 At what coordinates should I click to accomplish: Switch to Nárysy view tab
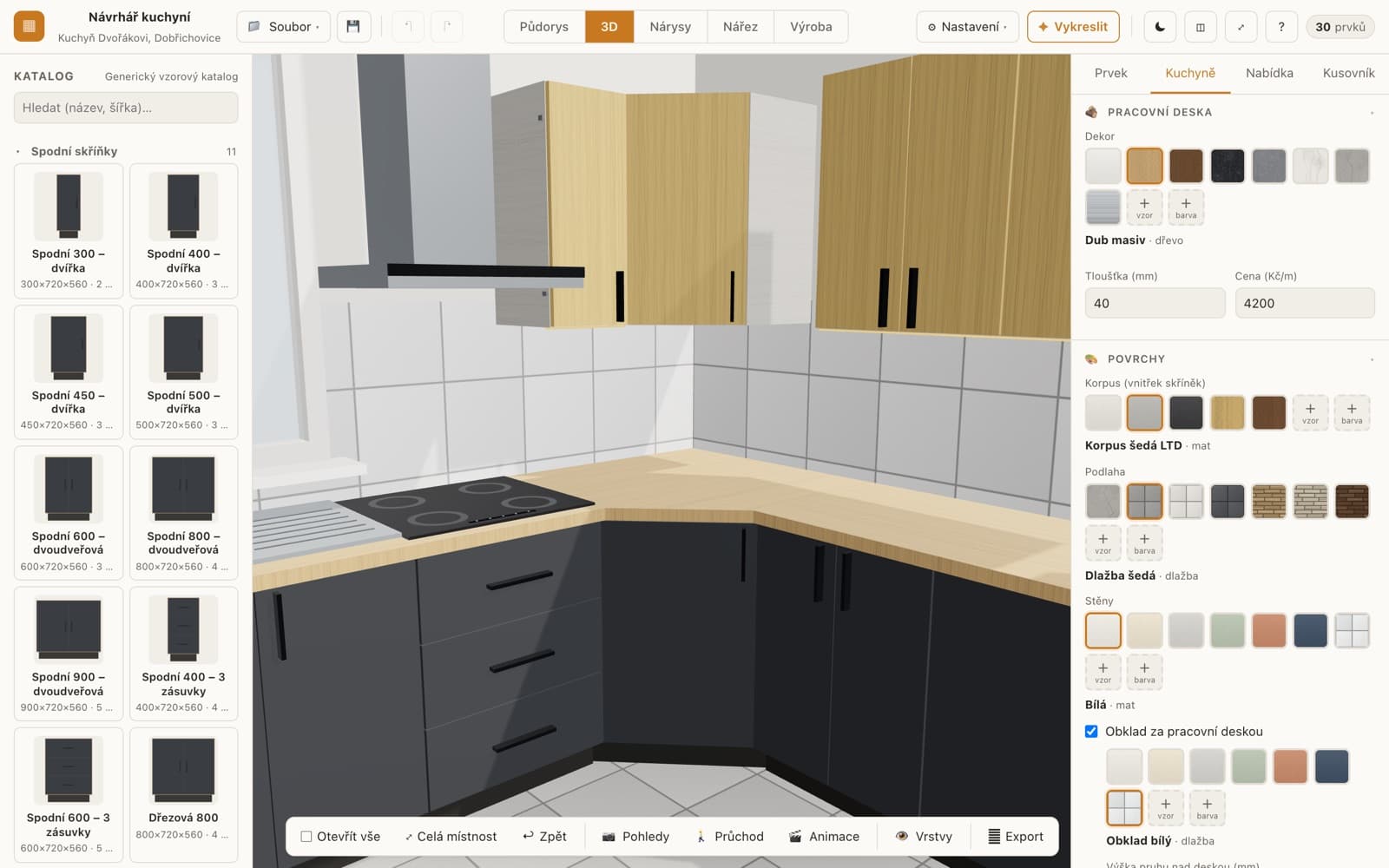click(670, 27)
